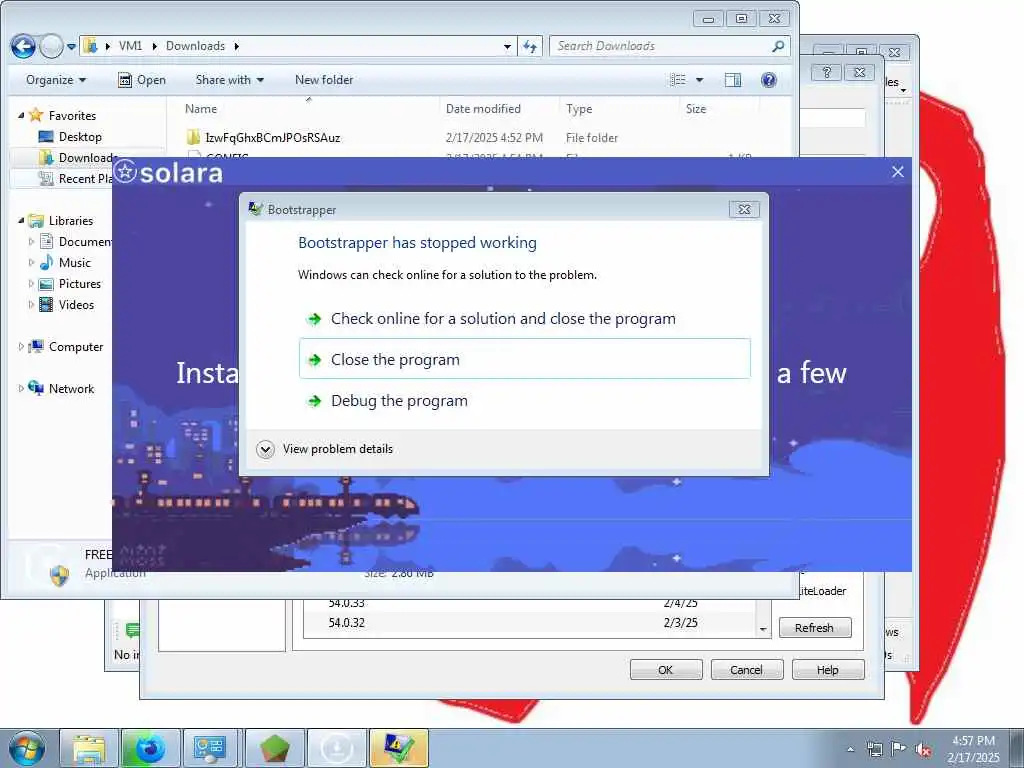Collapse the Libraries group
The height and width of the screenshot is (768, 1024).
coord(21,221)
